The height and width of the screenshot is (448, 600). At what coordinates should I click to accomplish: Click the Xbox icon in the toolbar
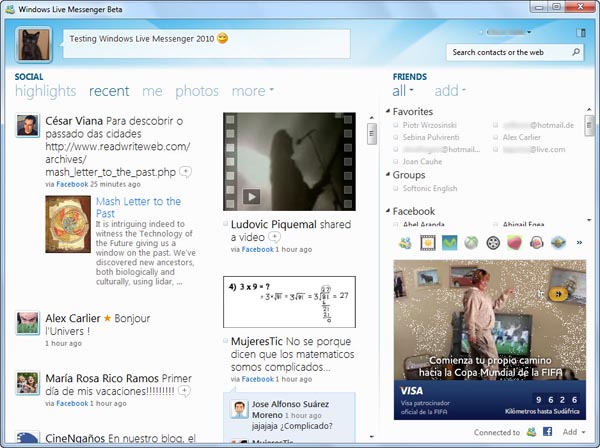[471, 243]
